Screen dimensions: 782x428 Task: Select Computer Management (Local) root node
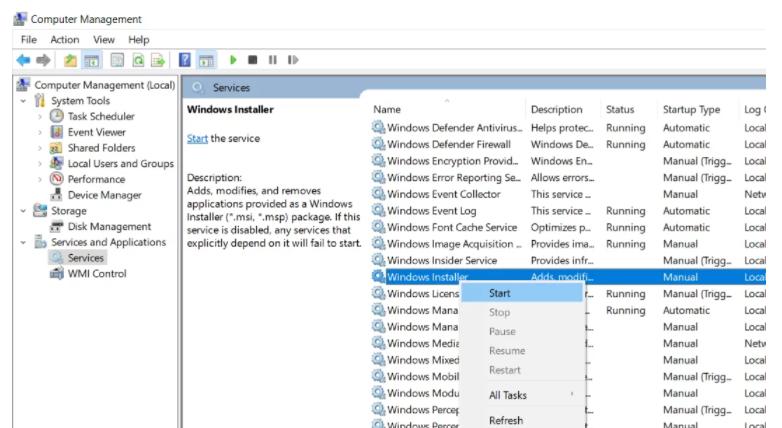point(105,85)
